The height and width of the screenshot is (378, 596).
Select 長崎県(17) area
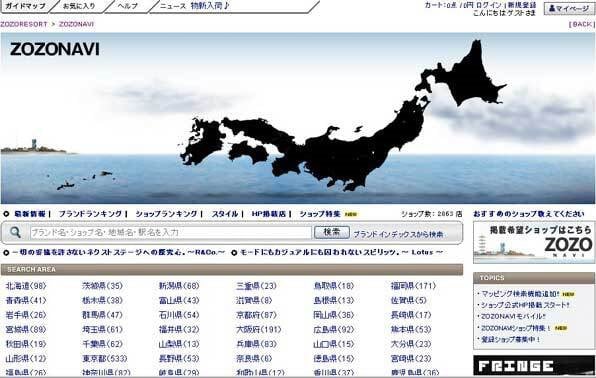coord(411,315)
